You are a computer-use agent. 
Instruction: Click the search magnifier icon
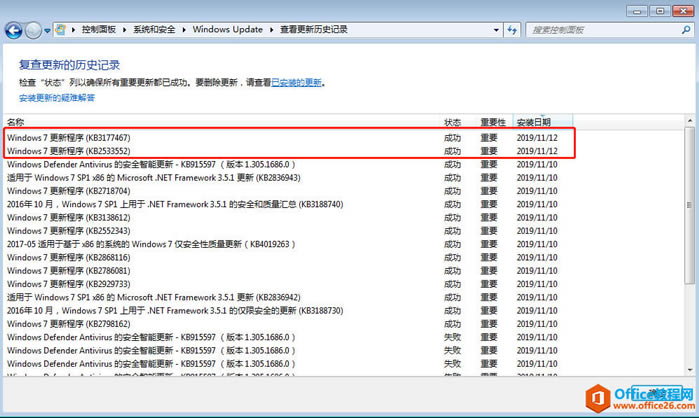(686, 30)
